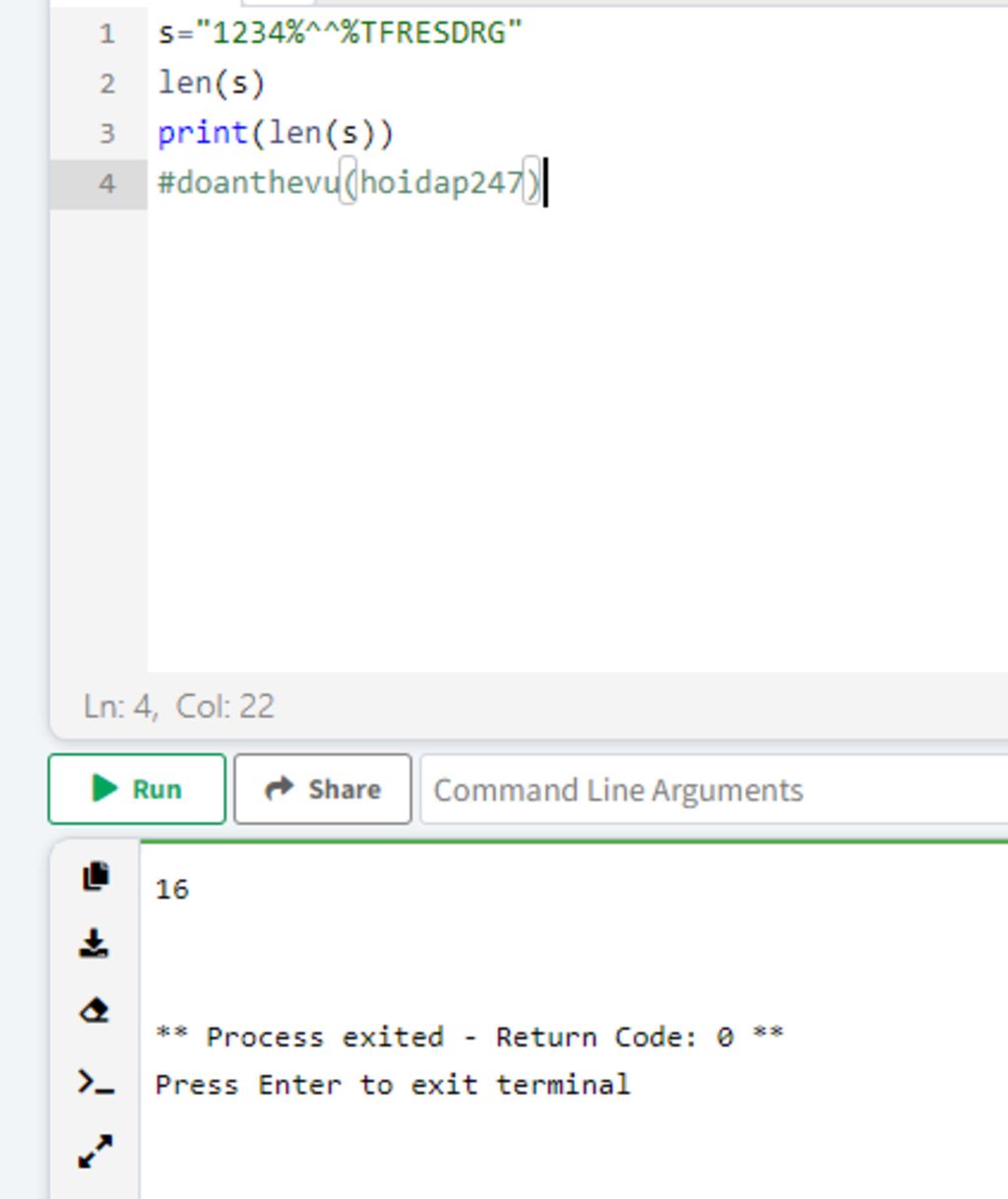Place cursor on print(len(s)) line
Image resolution: width=1008 pixels, height=1199 pixels.
[x=276, y=133]
